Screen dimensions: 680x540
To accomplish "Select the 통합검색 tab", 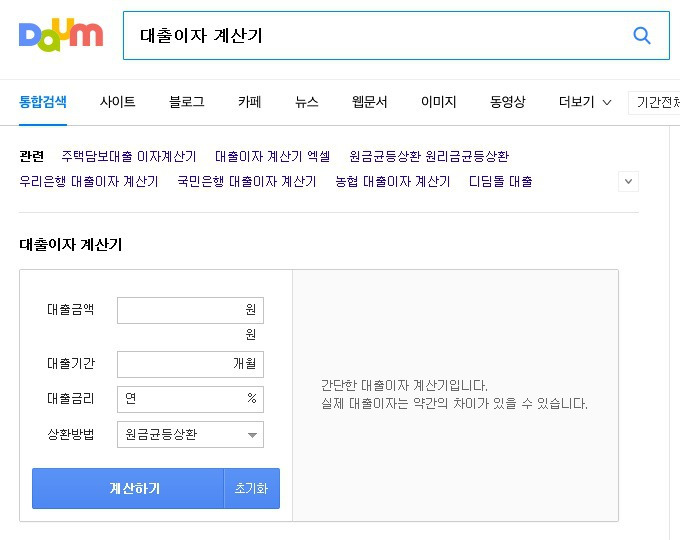I will 43,102.
